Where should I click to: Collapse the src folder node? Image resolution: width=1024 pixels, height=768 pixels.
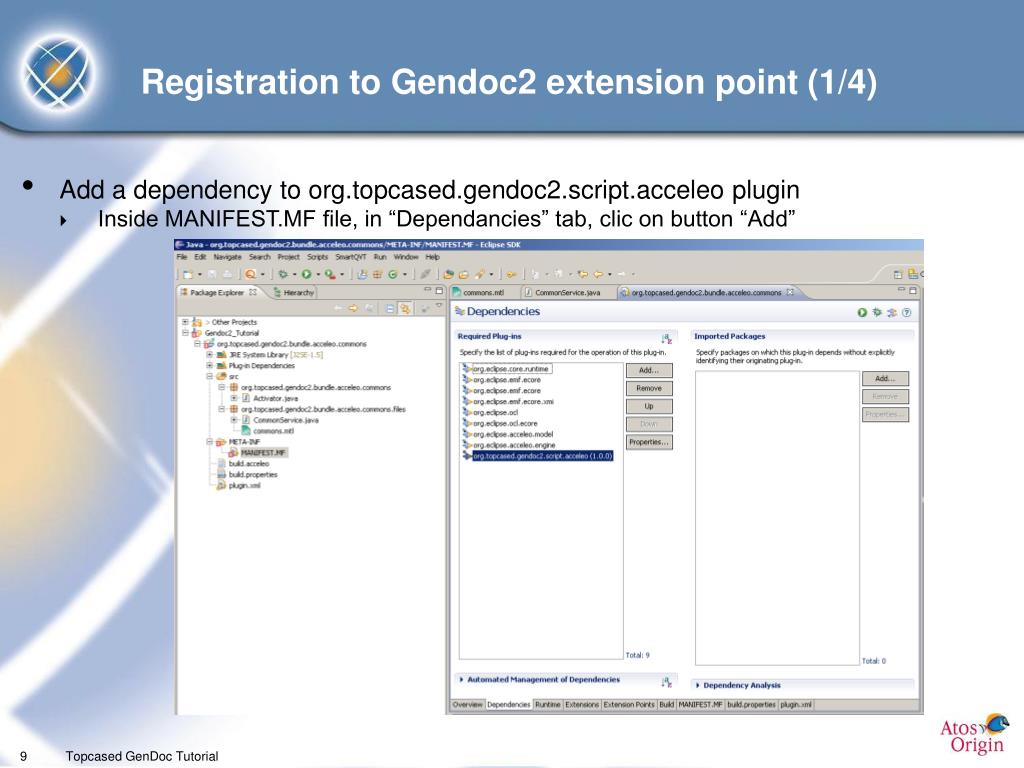pos(210,376)
